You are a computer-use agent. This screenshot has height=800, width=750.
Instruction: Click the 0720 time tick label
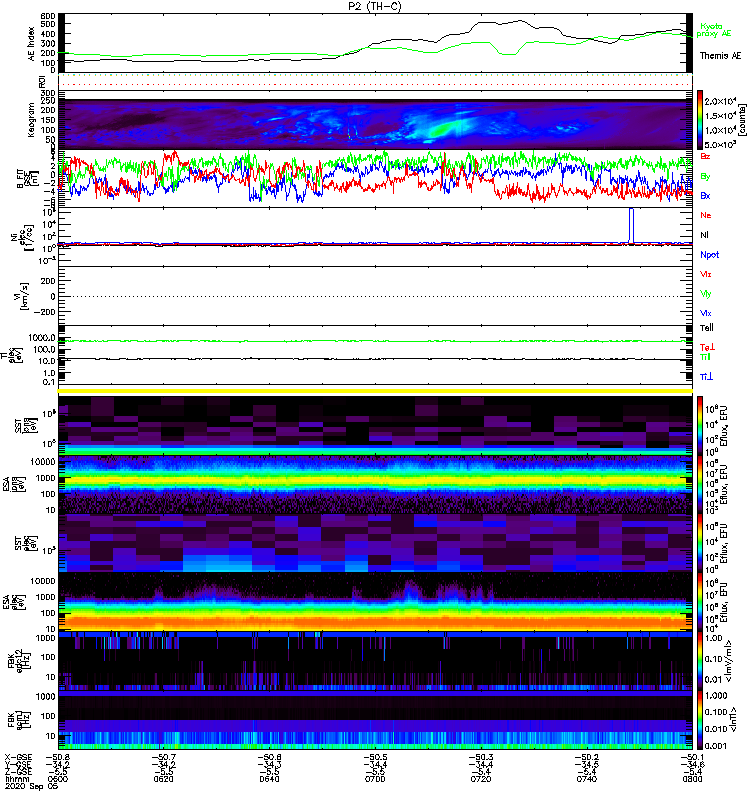click(x=481, y=779)
